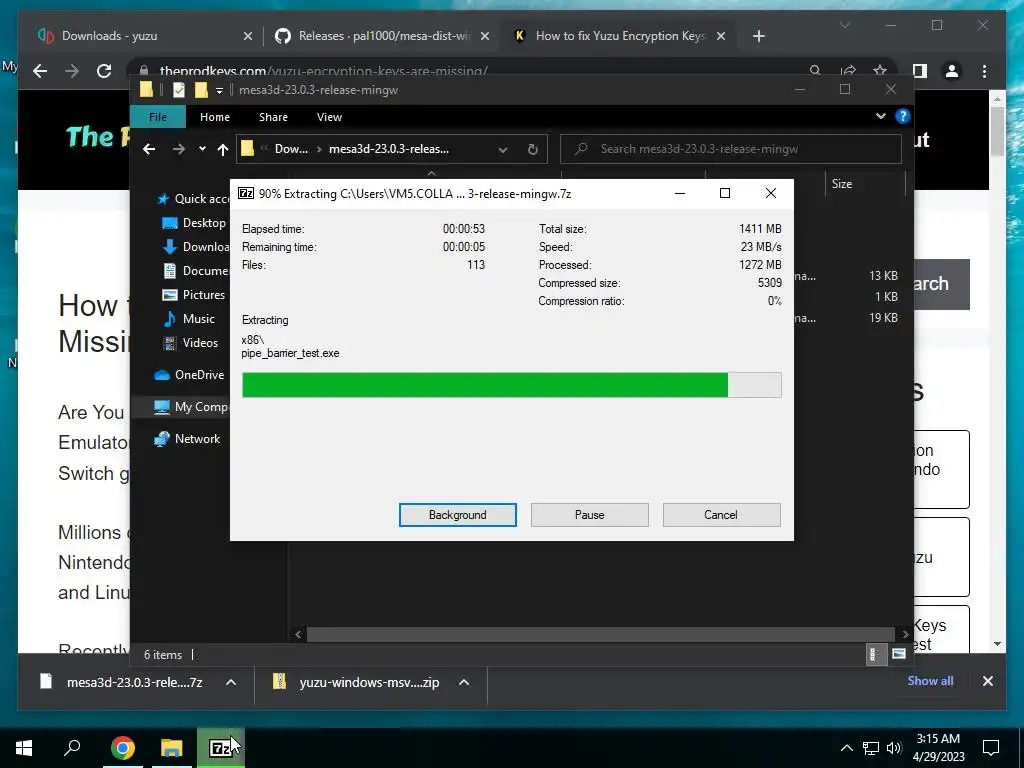Refresh the mesa3d folder view
The height and width of the screenshot is (768, 1024).
pos(532,150)
